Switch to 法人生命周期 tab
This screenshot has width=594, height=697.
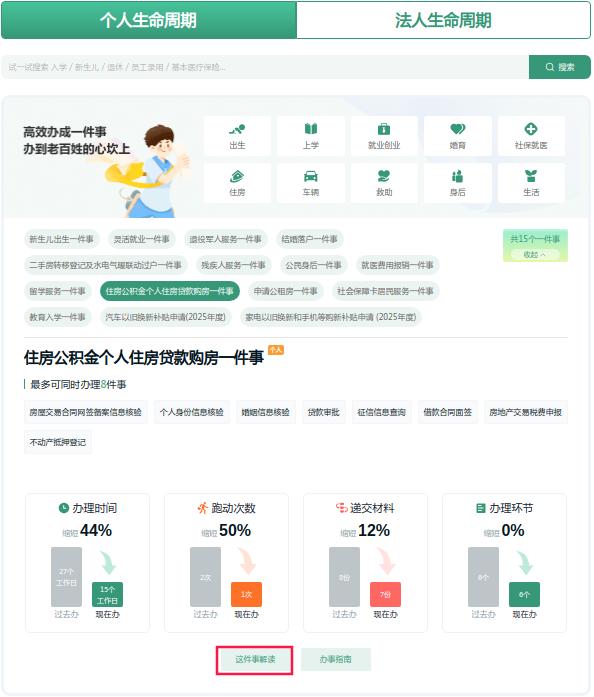tap(443, 20)
